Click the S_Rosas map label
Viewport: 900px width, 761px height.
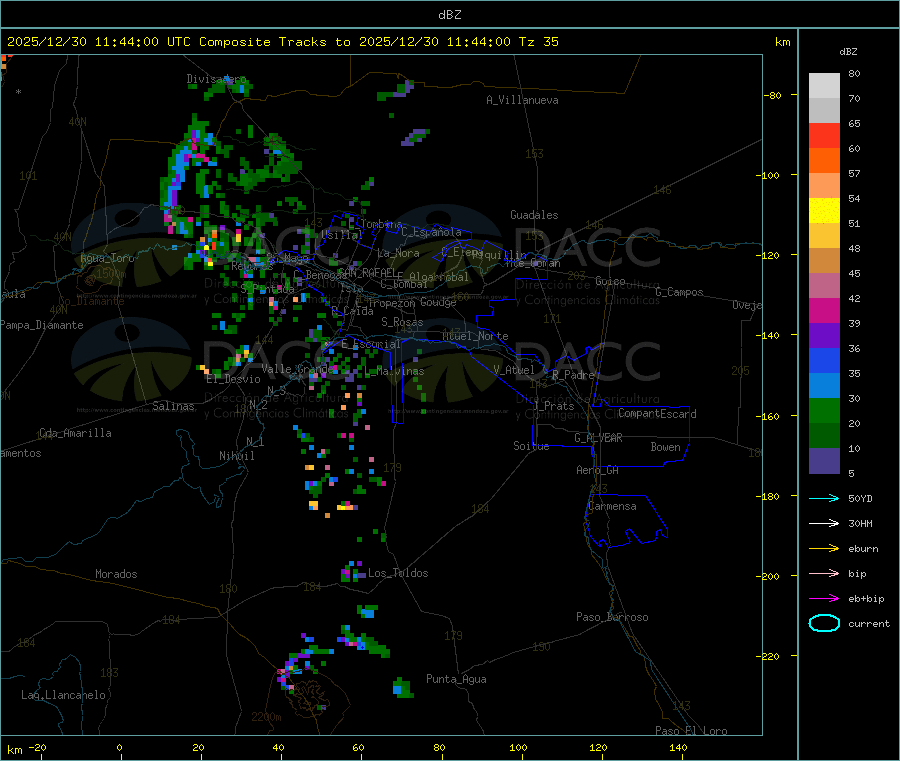[x=402, y=322]
